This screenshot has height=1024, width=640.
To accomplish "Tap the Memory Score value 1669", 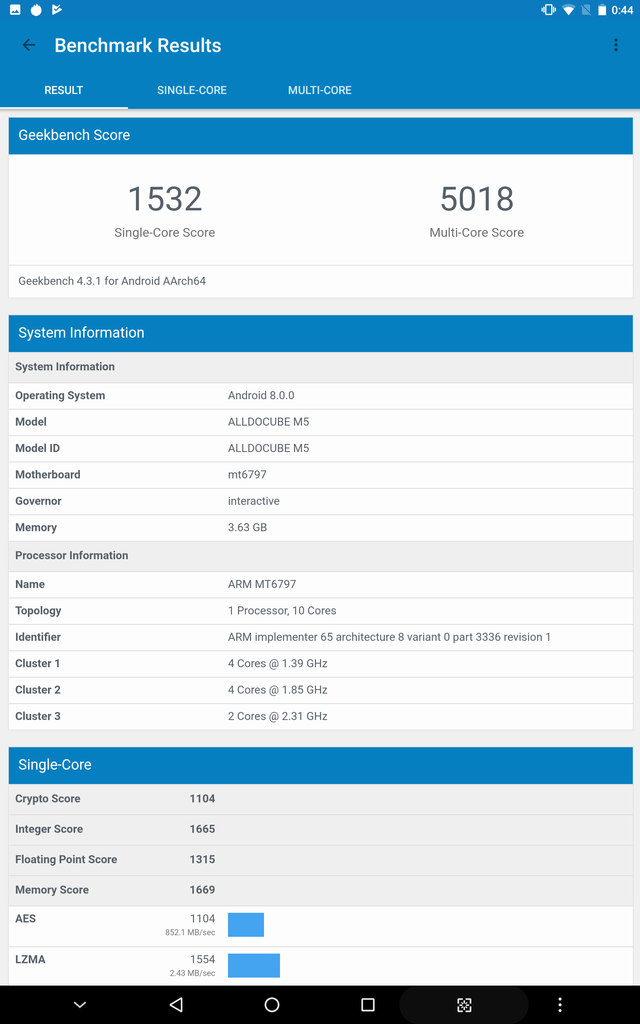I will pos(202,890).
